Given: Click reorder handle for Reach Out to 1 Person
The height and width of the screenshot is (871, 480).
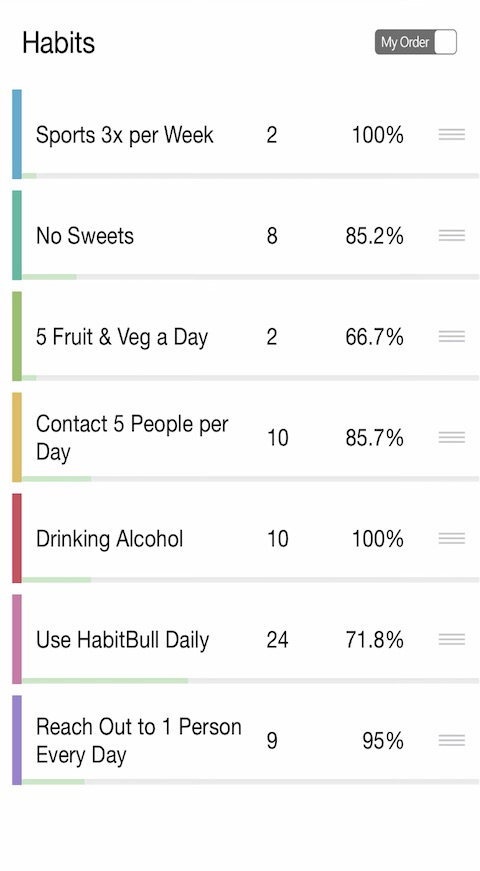Looking at the screenshot, I should point(451,740).
